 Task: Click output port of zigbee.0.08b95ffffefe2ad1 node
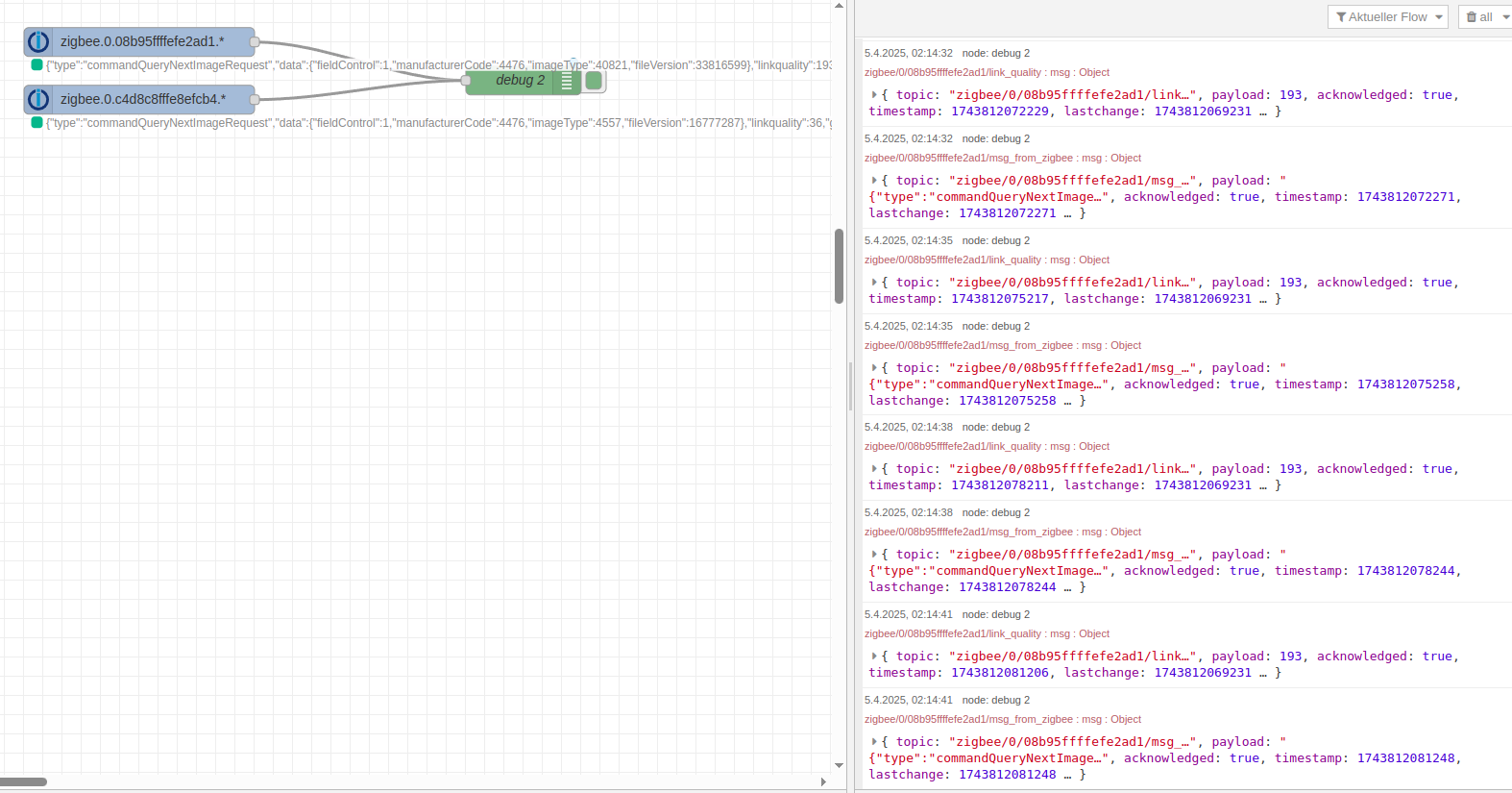[x=255, y=42]
